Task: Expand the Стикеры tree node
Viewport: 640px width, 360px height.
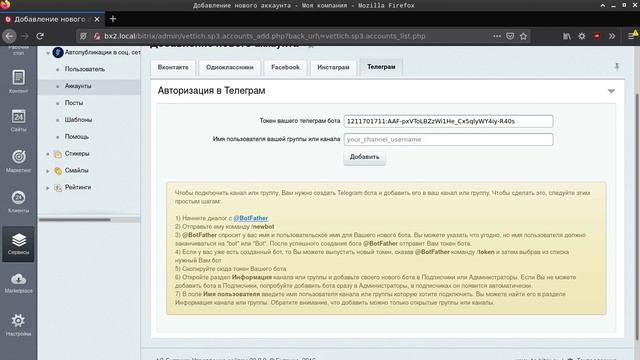Action: tap(48, 154)
